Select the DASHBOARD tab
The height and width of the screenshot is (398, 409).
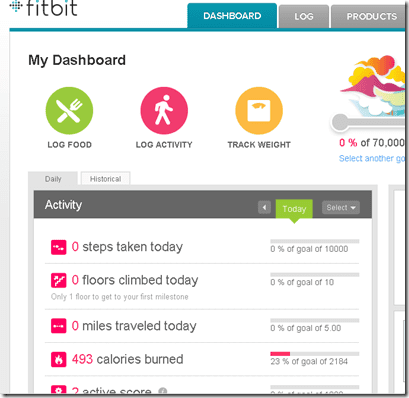[x=232, y=16]
